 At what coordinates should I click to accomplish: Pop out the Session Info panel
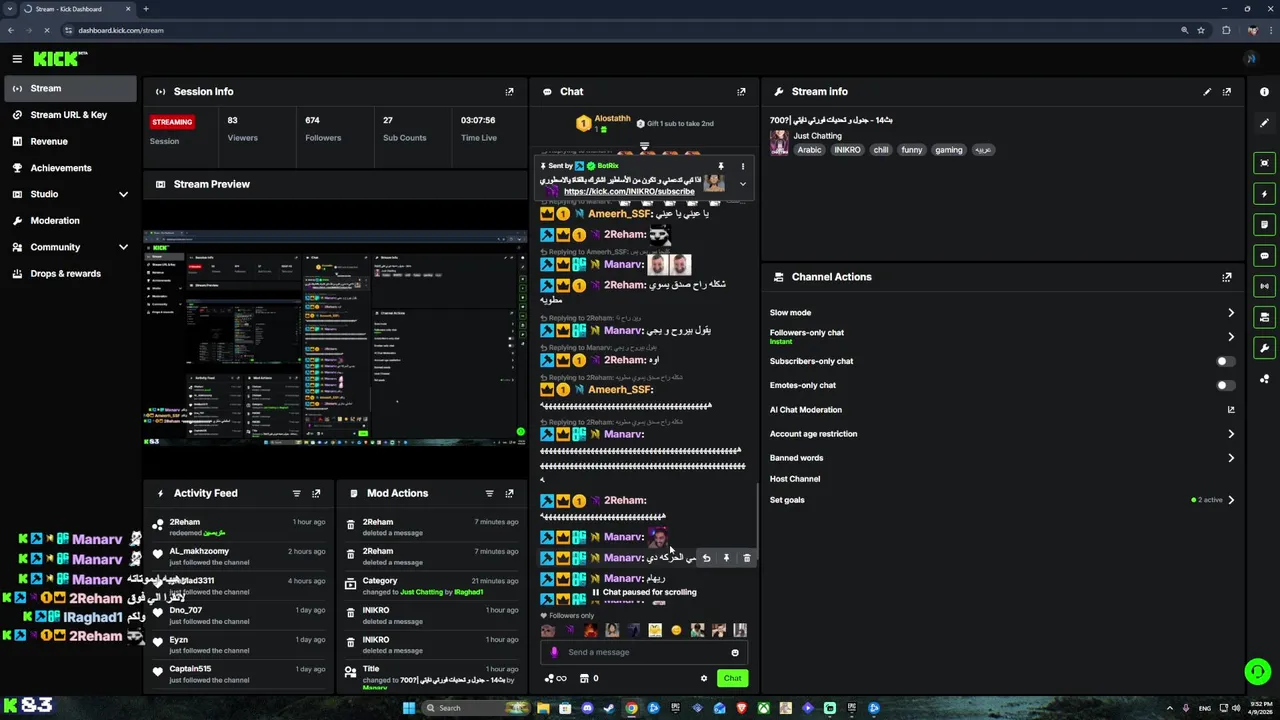[x=509, y=91]
